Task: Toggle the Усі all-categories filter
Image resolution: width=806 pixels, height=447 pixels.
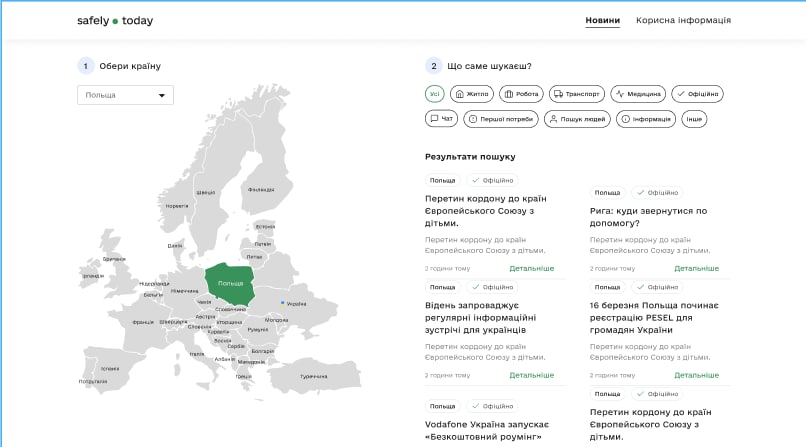Action: point(434,94)
